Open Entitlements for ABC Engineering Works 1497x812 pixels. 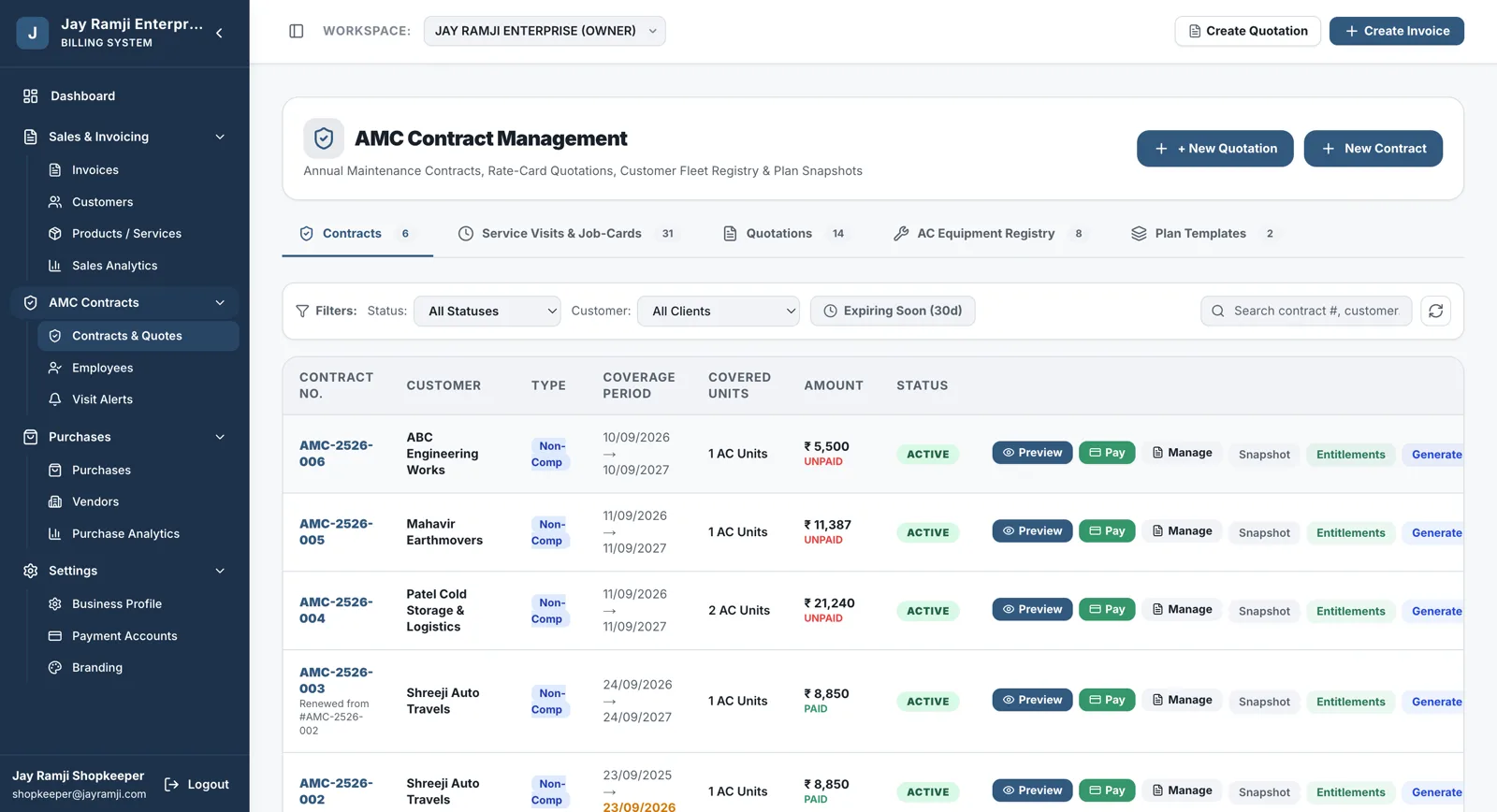tap(1350, 455)
